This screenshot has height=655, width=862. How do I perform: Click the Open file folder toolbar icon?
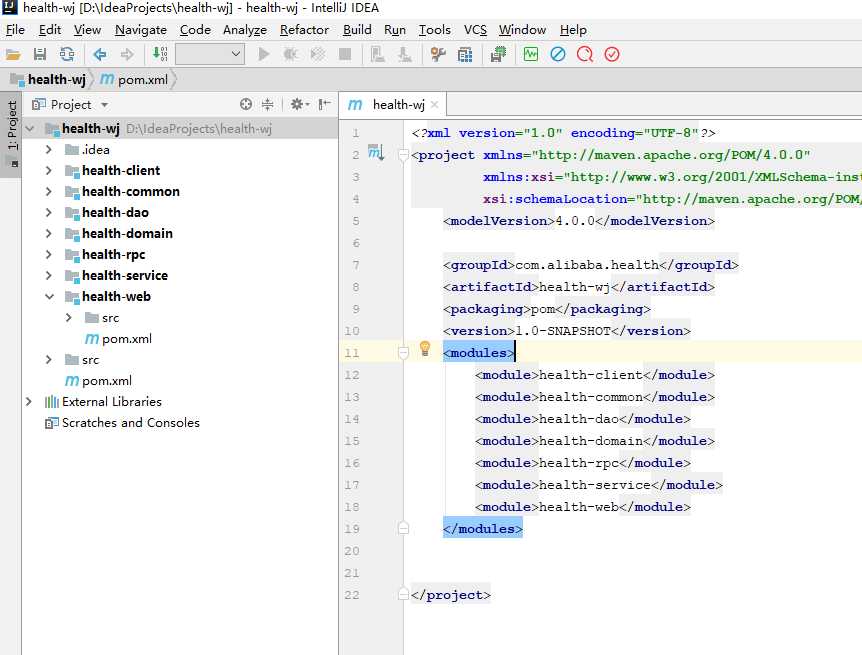(13, 54)
